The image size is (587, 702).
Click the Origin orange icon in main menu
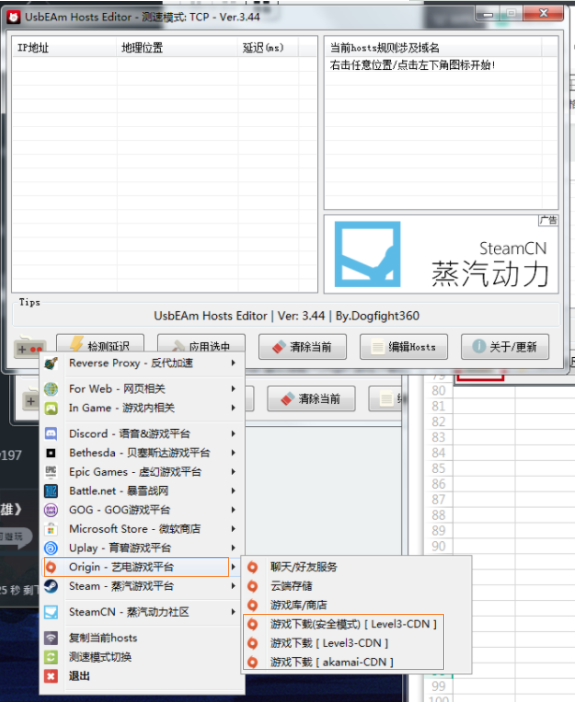(x=51, y=567)
